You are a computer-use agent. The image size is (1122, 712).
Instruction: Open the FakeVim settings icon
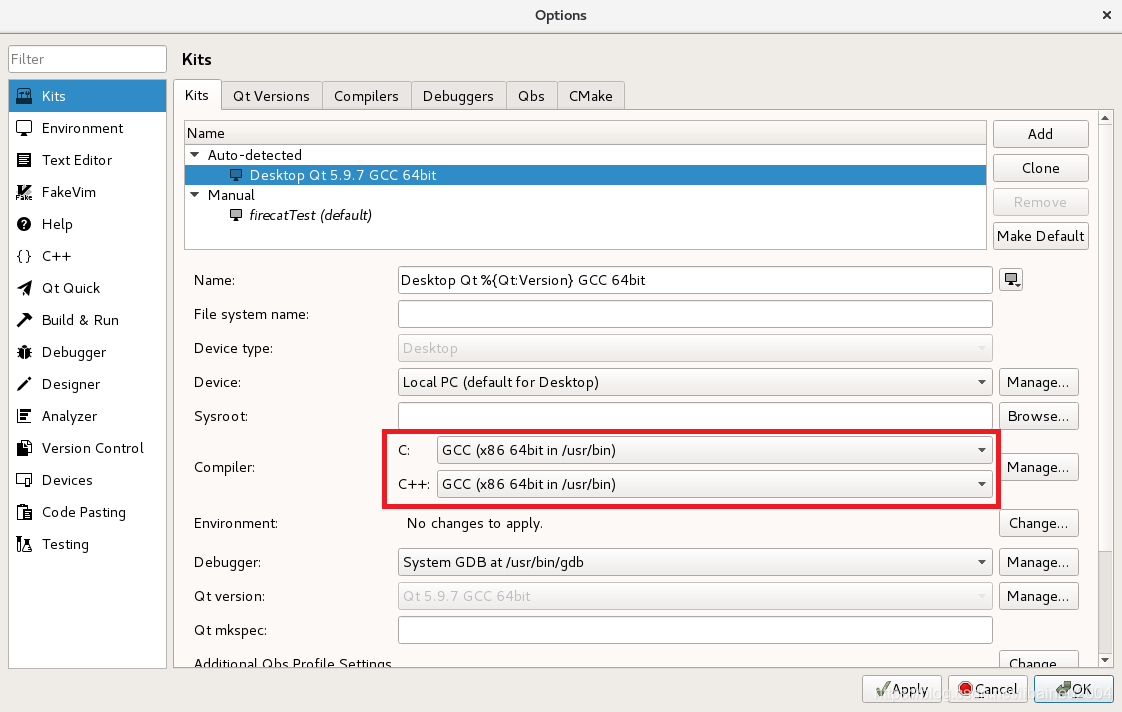(24, 192)
